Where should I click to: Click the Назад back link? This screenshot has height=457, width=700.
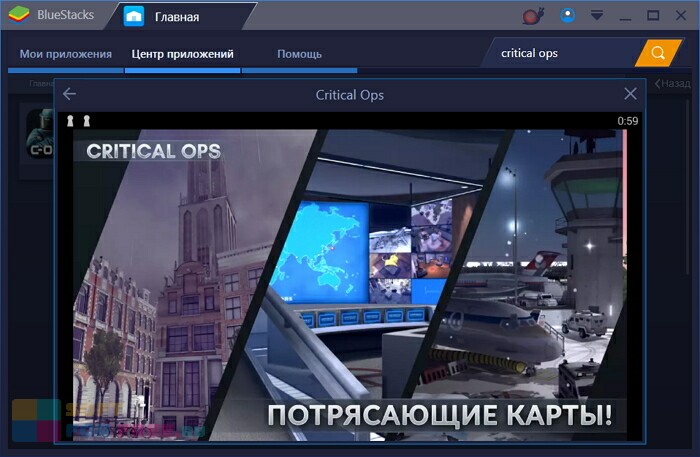(673, 84)
